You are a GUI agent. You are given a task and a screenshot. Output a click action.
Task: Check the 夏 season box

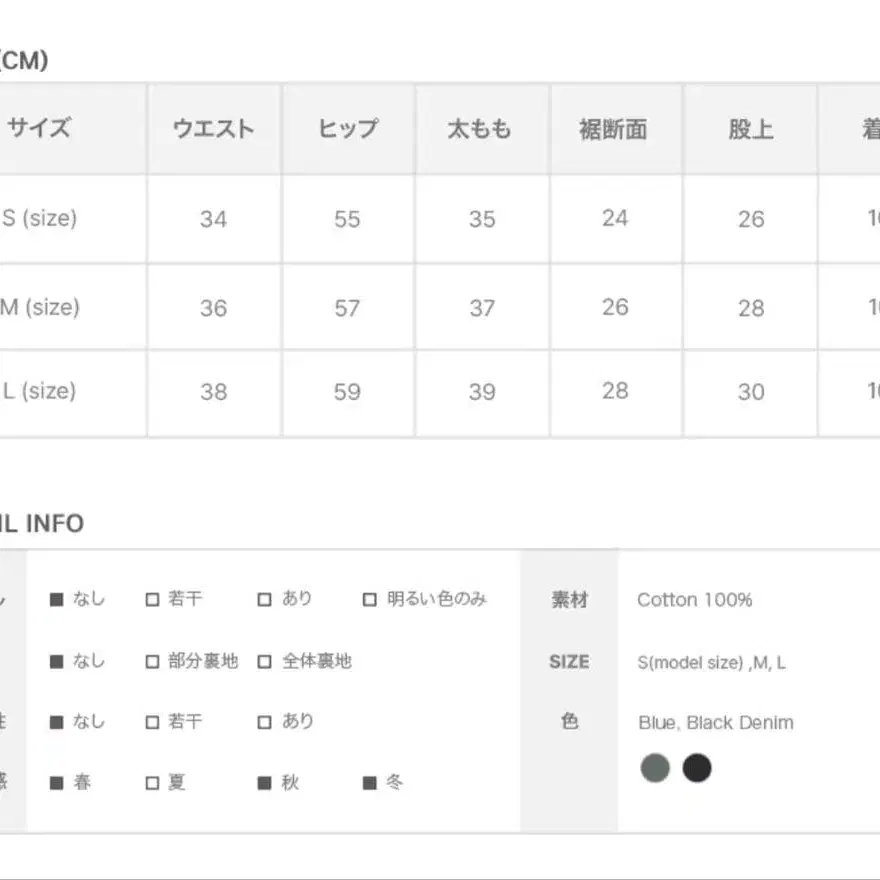[x=153, y=783]
